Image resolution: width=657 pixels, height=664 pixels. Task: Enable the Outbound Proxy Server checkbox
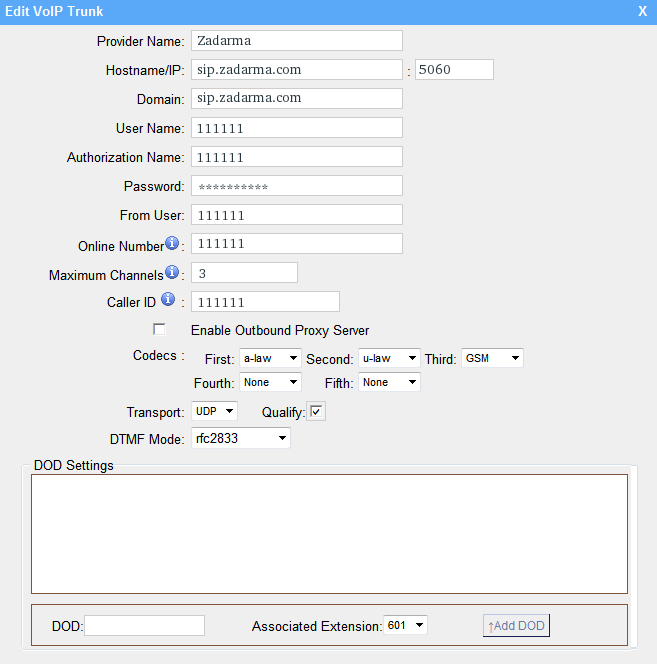pyautogui.click(x=159, y=330)
